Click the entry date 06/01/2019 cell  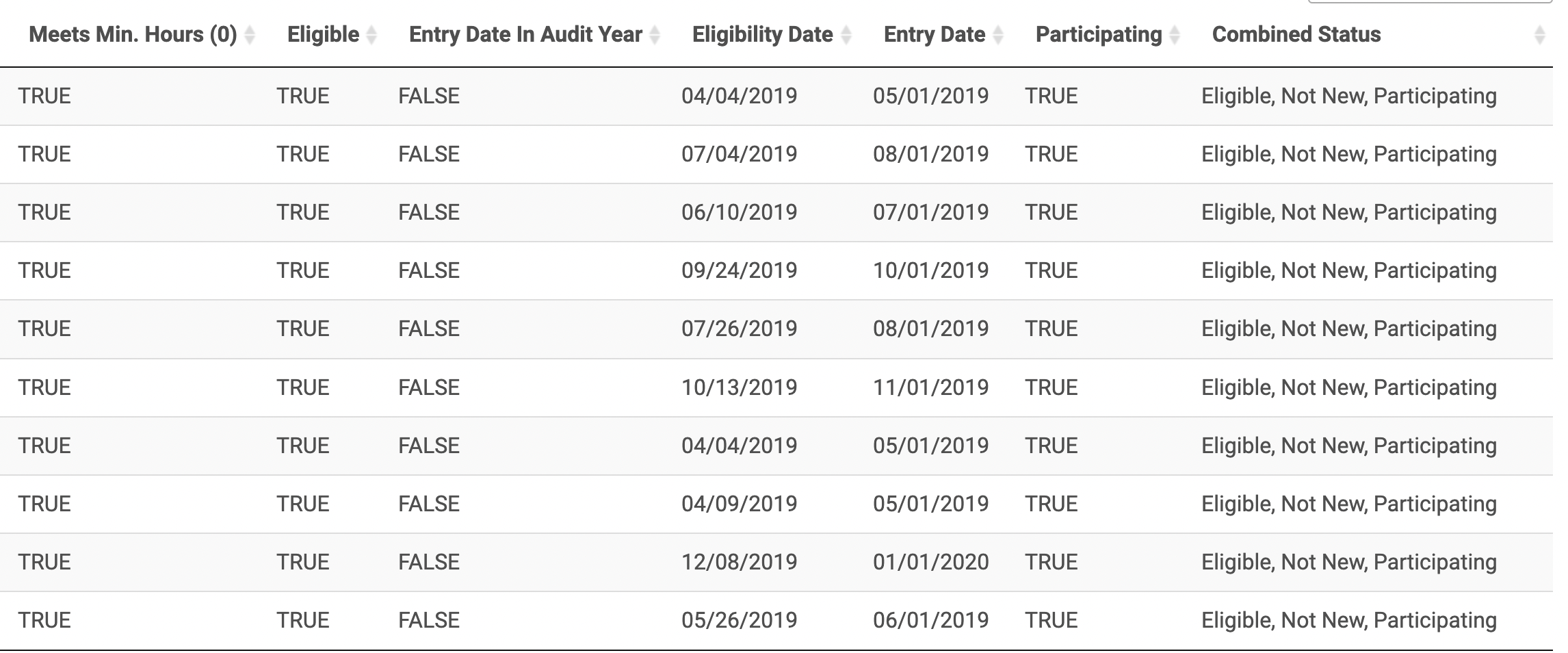click(930, 620)
